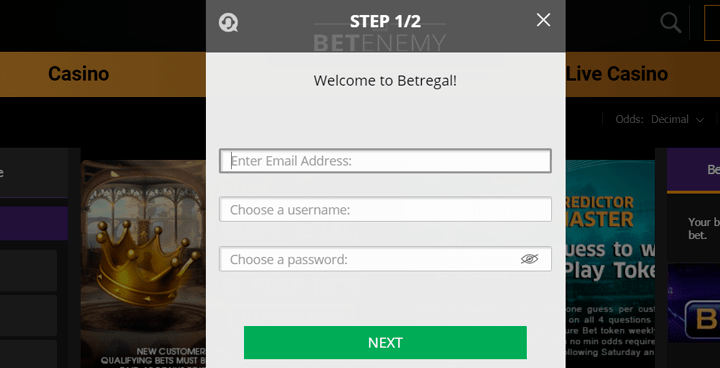The image size is (720, 368).
Task: Select the bet slip tab on right panel
Action: [x=693, y=170]
